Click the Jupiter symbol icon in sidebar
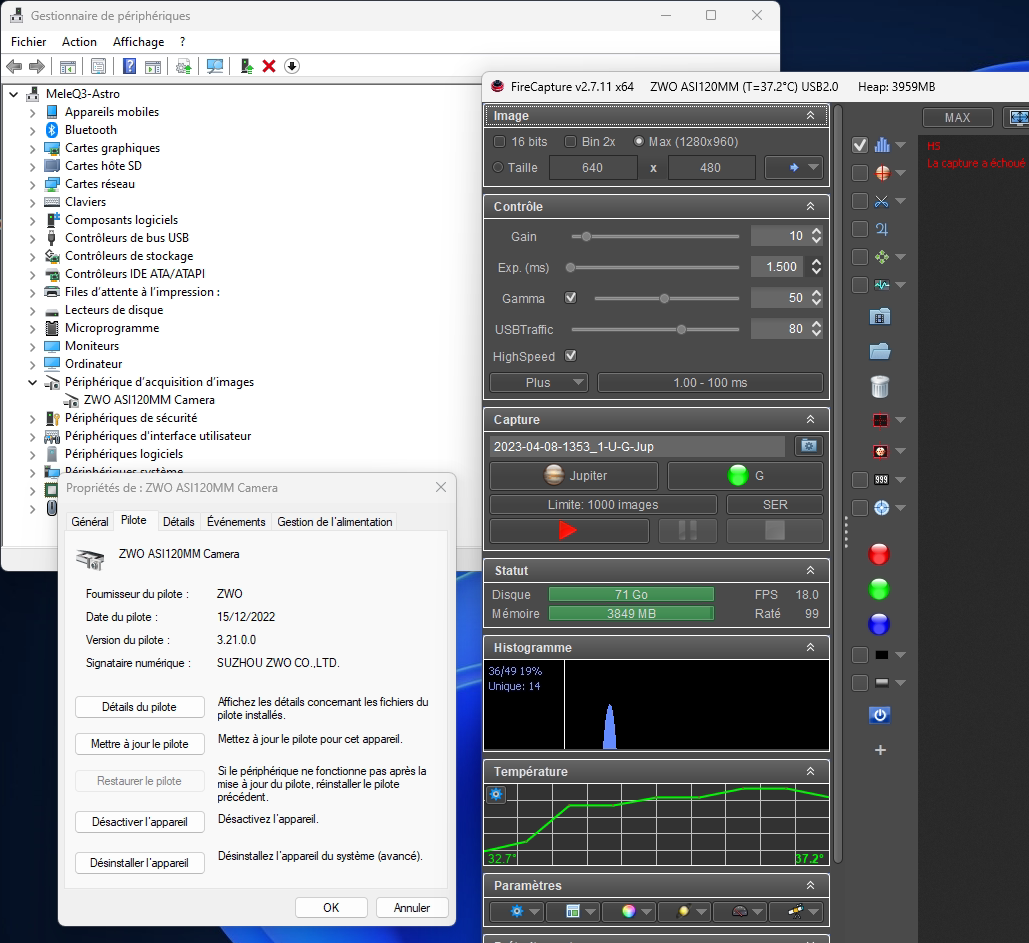 tap(882, 229)
